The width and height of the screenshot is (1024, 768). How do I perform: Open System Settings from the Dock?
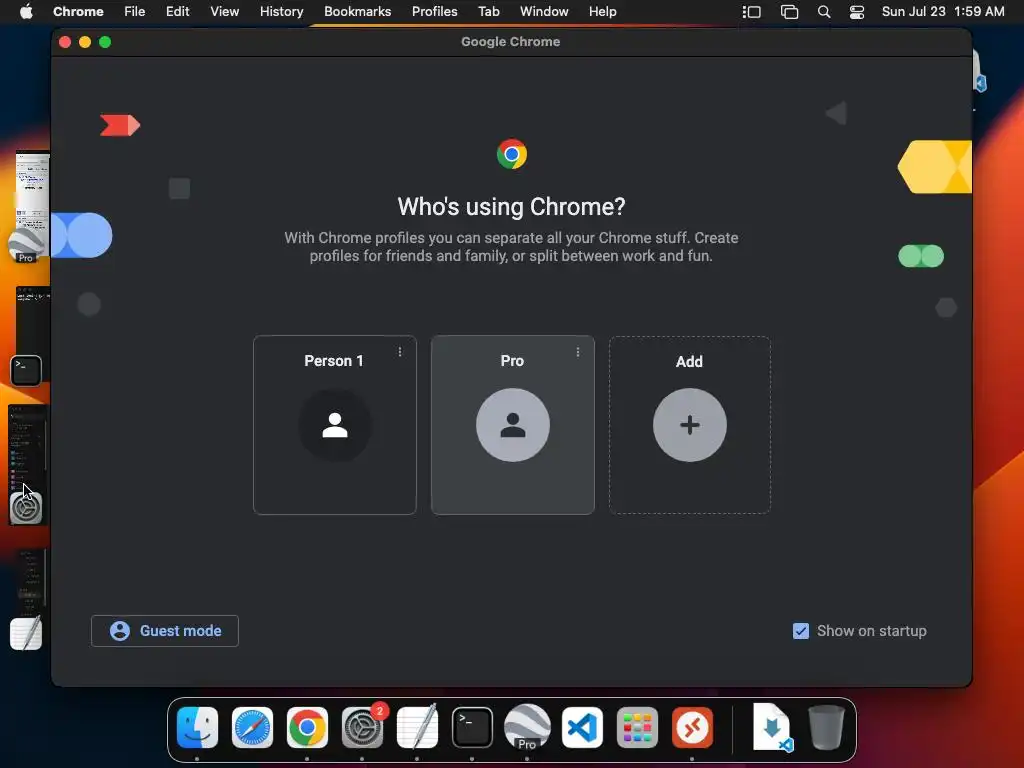coord(362,727)
